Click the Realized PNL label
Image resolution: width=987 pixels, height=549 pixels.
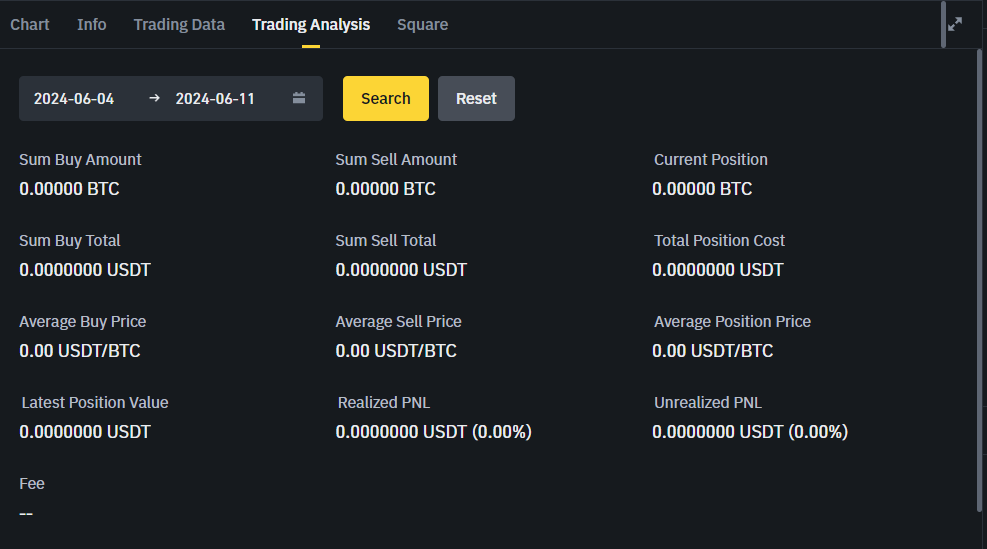coord(384,402)
